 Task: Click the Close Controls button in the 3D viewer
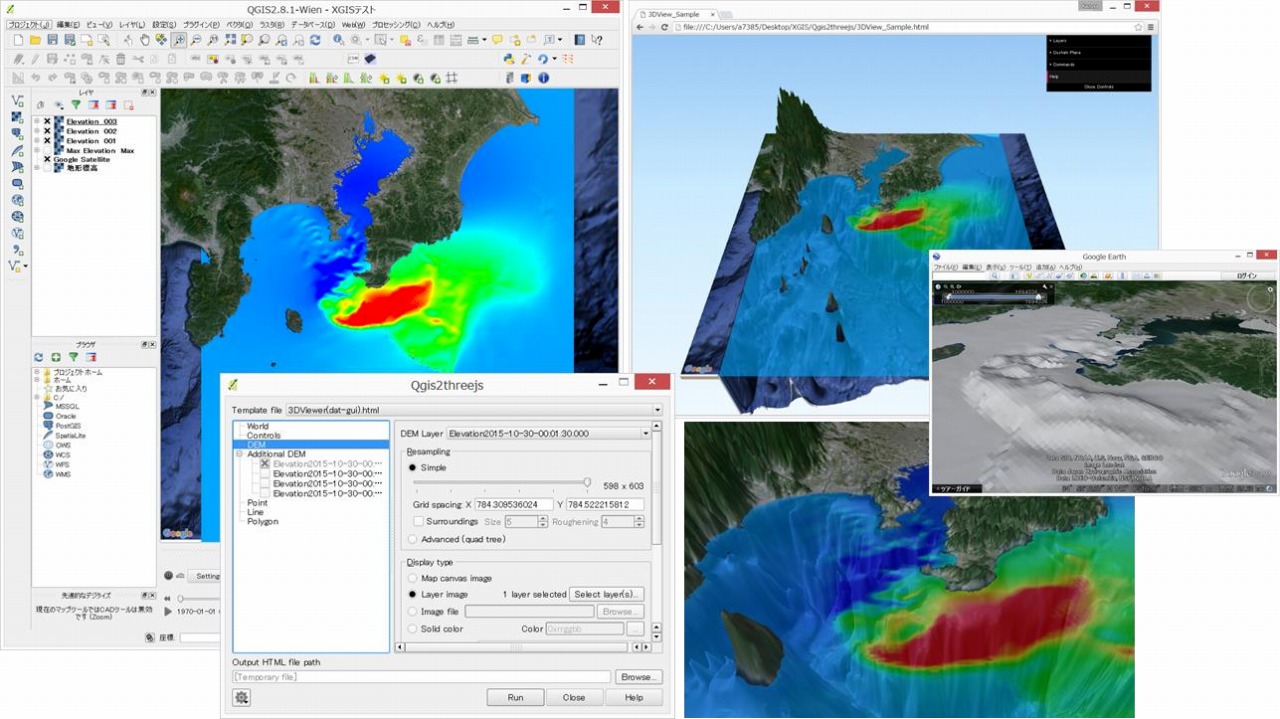(x=1098, y=87)
